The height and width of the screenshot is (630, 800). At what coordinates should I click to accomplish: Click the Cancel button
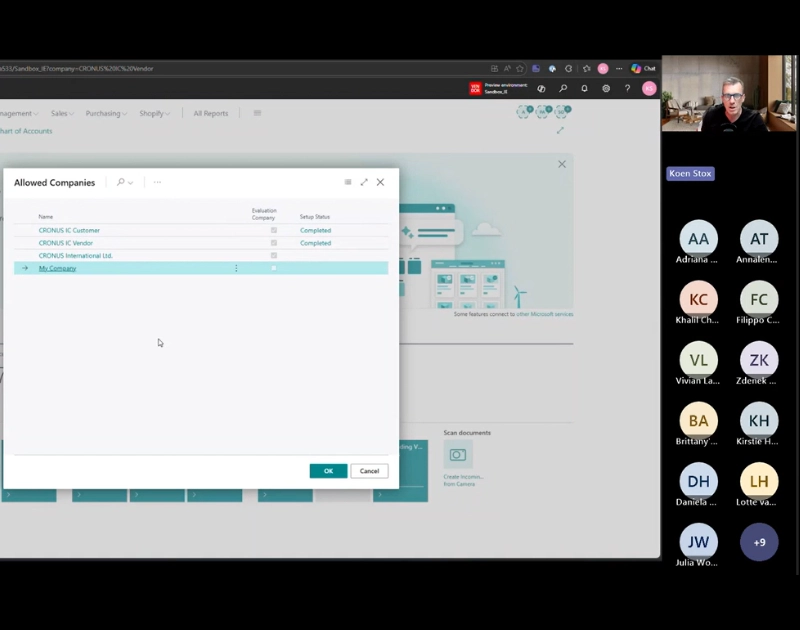coord(369,471)
